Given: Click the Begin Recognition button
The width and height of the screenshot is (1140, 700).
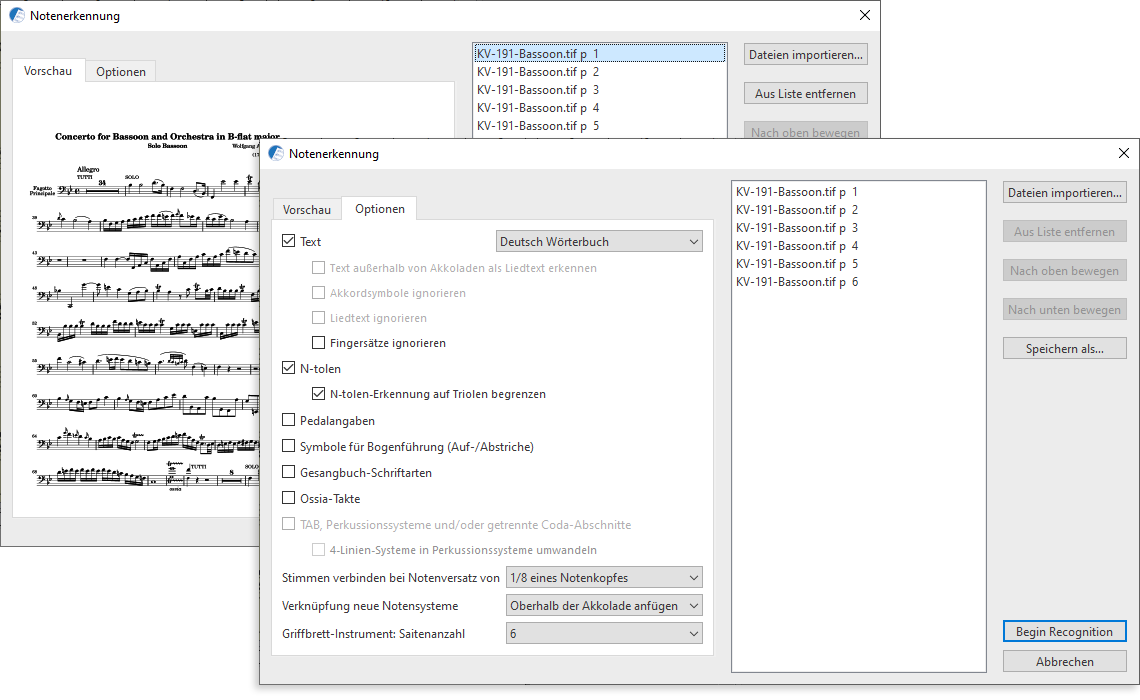Looking at the screenshot, I should (1064, 632).
